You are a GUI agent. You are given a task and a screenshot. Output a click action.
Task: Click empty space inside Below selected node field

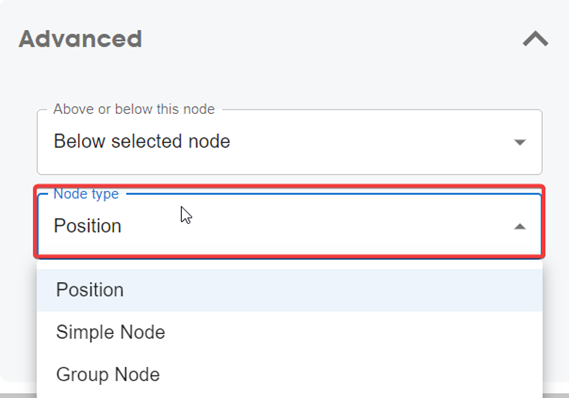370,142
